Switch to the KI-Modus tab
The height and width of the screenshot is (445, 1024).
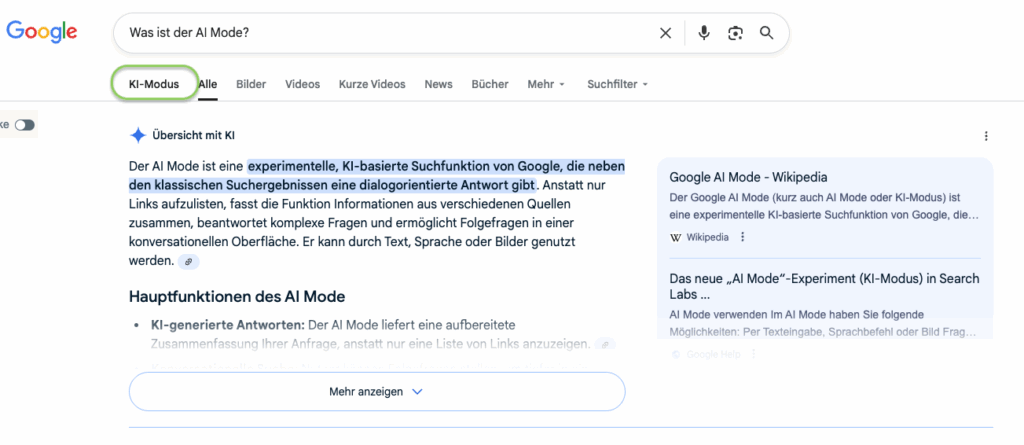coord(153,84)
